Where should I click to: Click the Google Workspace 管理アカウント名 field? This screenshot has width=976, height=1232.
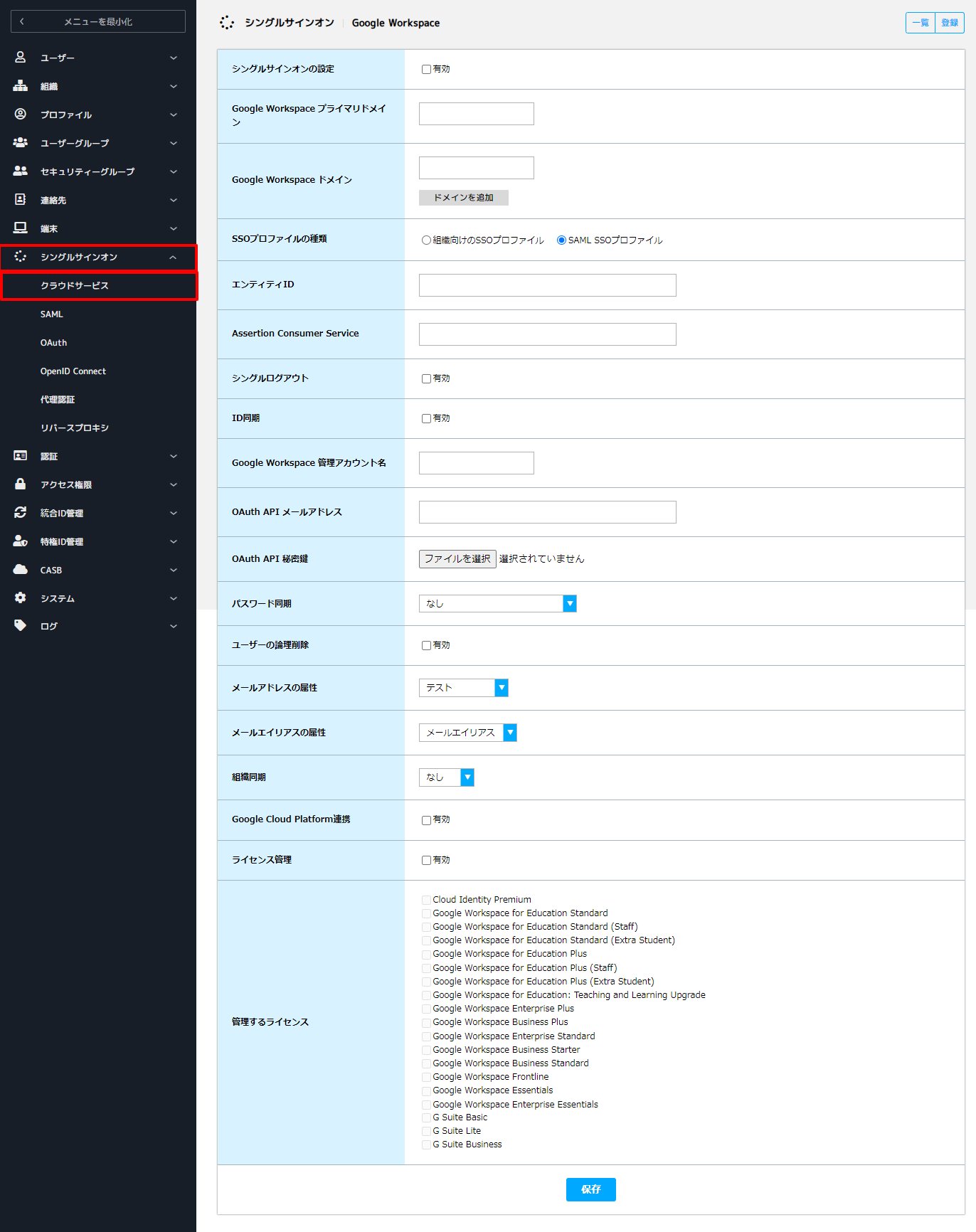tap(476, 463)
